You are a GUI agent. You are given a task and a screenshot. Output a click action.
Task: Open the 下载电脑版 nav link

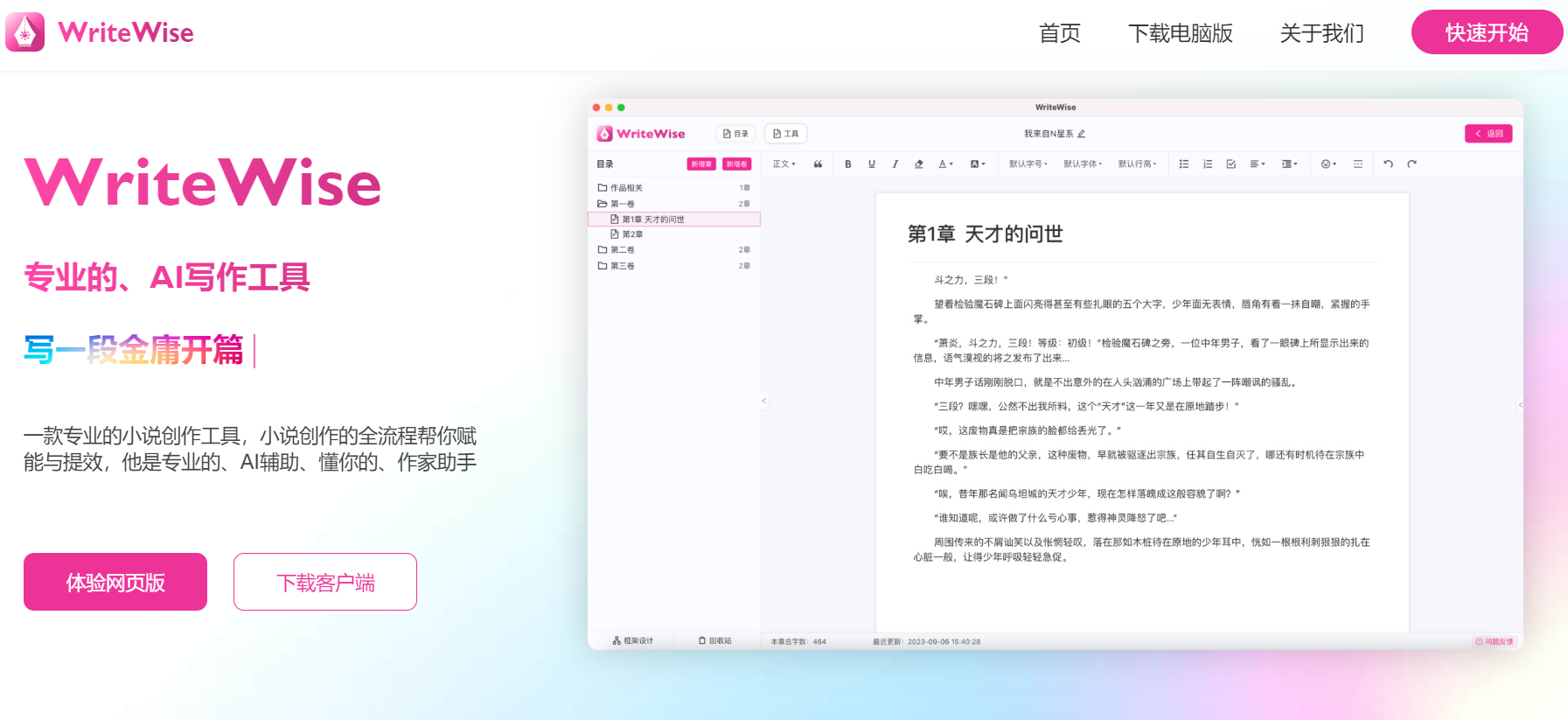(x=1181, y=33)
